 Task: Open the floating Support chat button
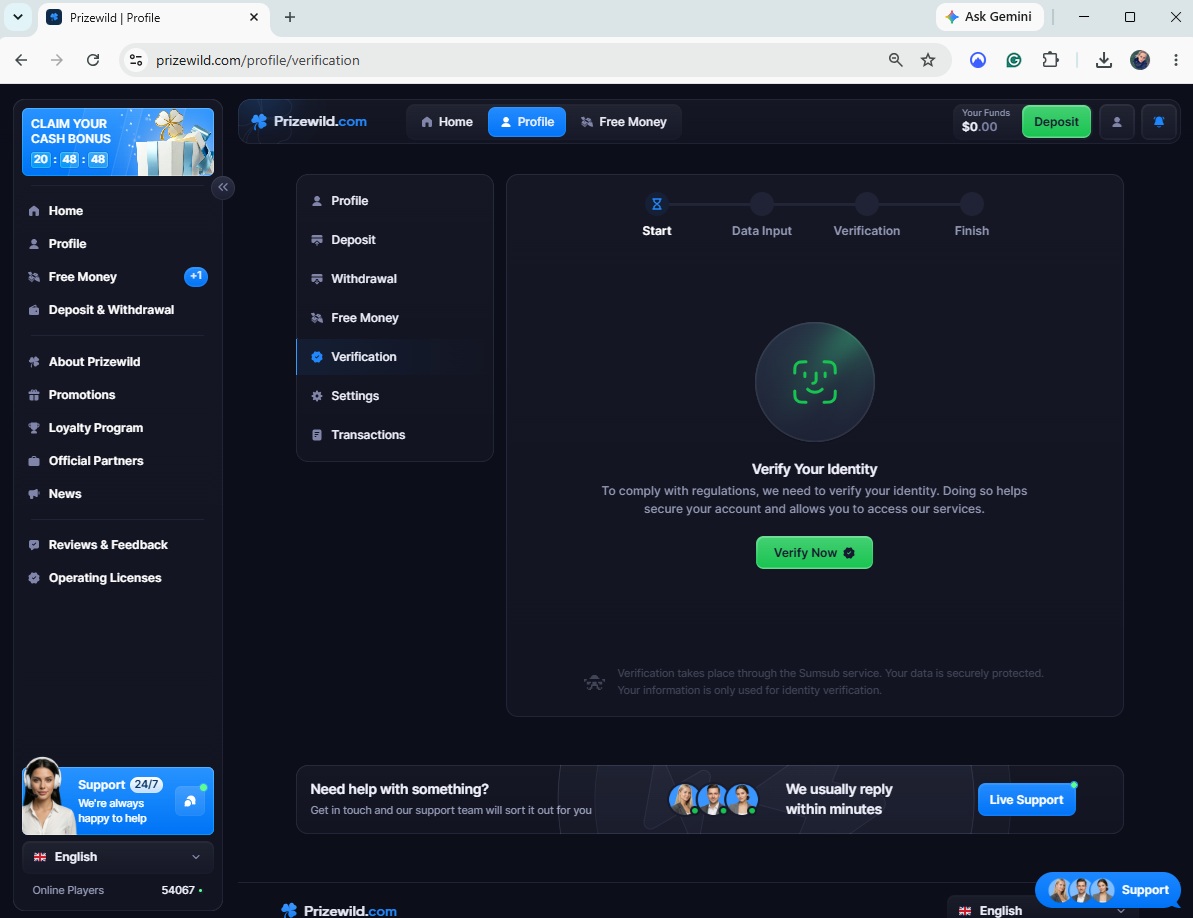coord(1108,890)
